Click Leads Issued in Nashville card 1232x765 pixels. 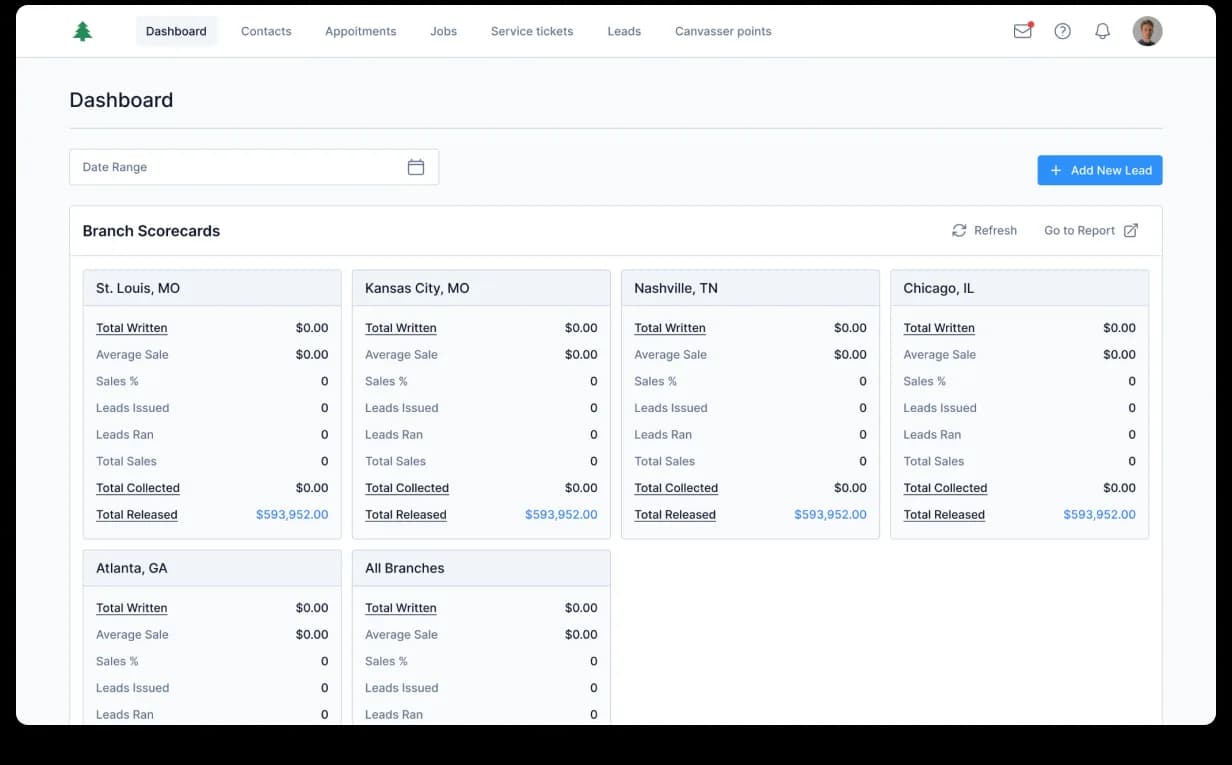[x=671, y=408]
